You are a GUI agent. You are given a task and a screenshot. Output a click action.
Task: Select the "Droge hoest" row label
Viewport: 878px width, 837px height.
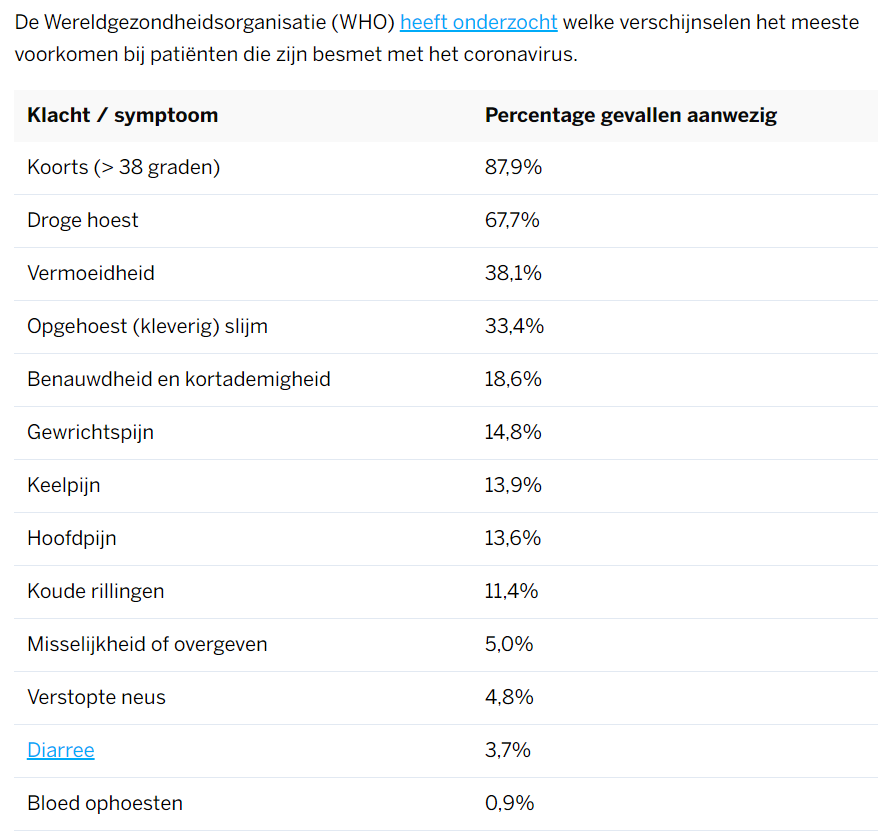pyautogui.click(x=83, y=220)
